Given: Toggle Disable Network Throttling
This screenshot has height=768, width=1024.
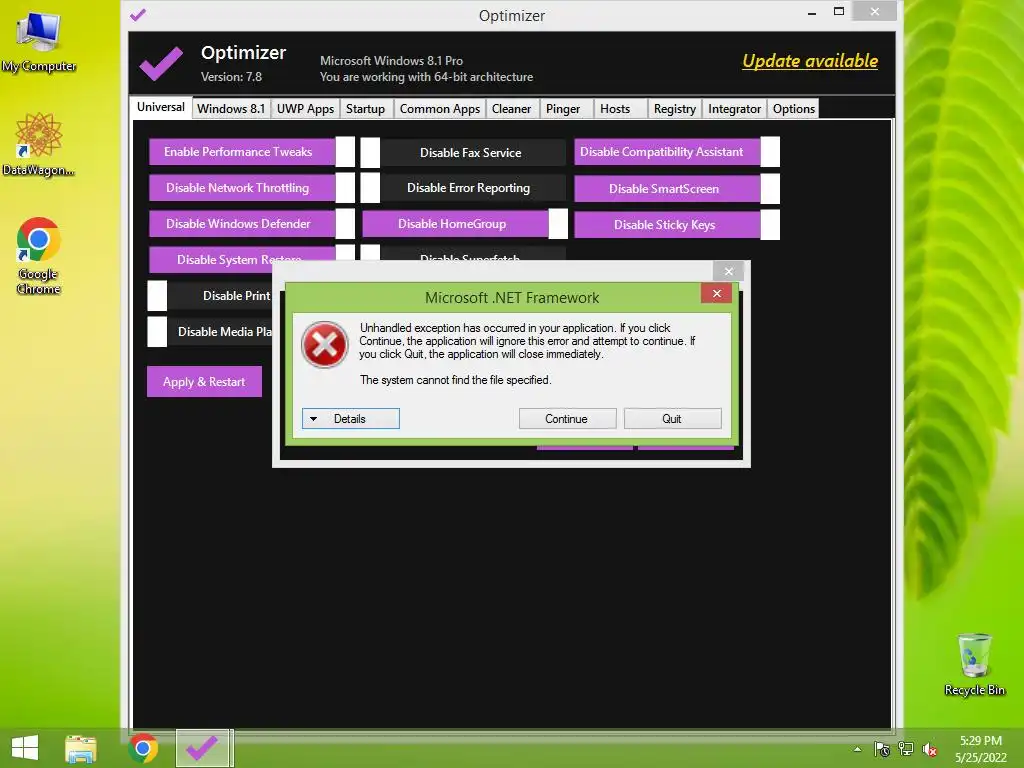Looking at the screenshot, I should coord(251,187).
